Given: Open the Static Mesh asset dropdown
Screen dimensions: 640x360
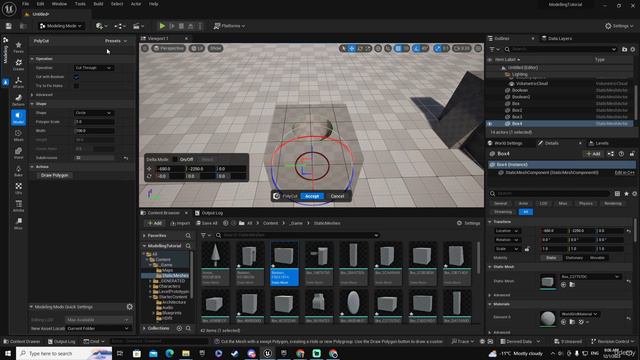Looking at the screenshot, I should click(x=590, y=277).
